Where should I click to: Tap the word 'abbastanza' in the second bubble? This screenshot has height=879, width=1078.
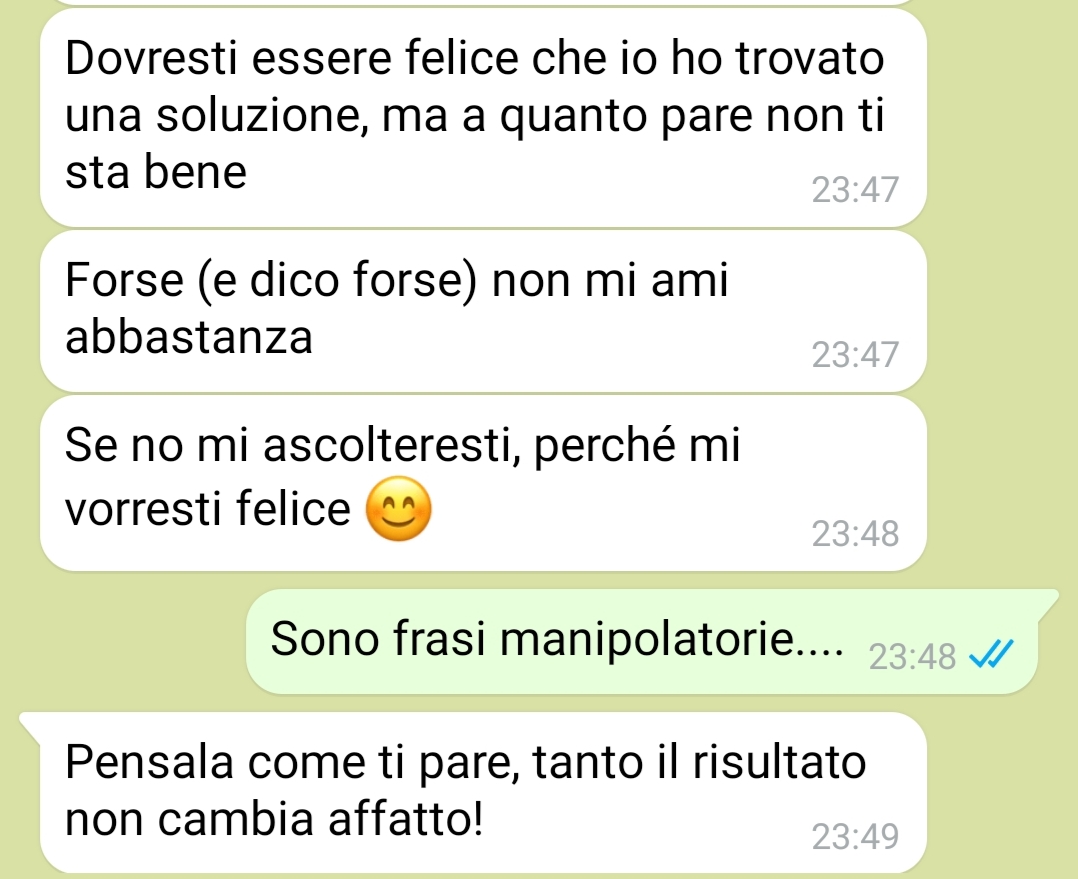point(189,337)
